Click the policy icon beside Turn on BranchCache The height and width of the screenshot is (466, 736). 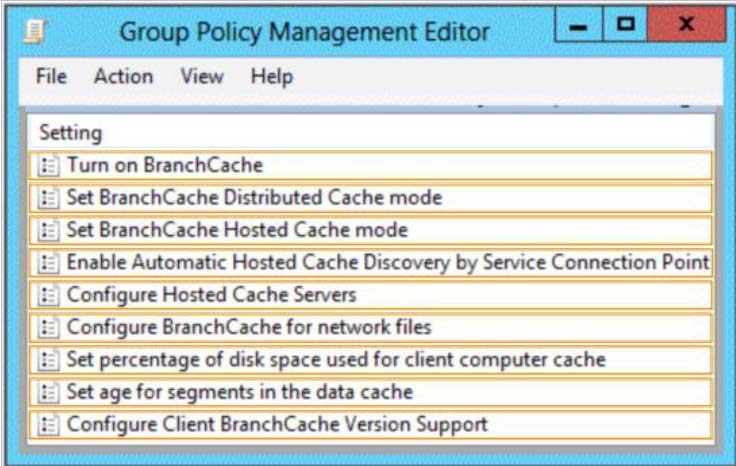[x=49, y=166]
